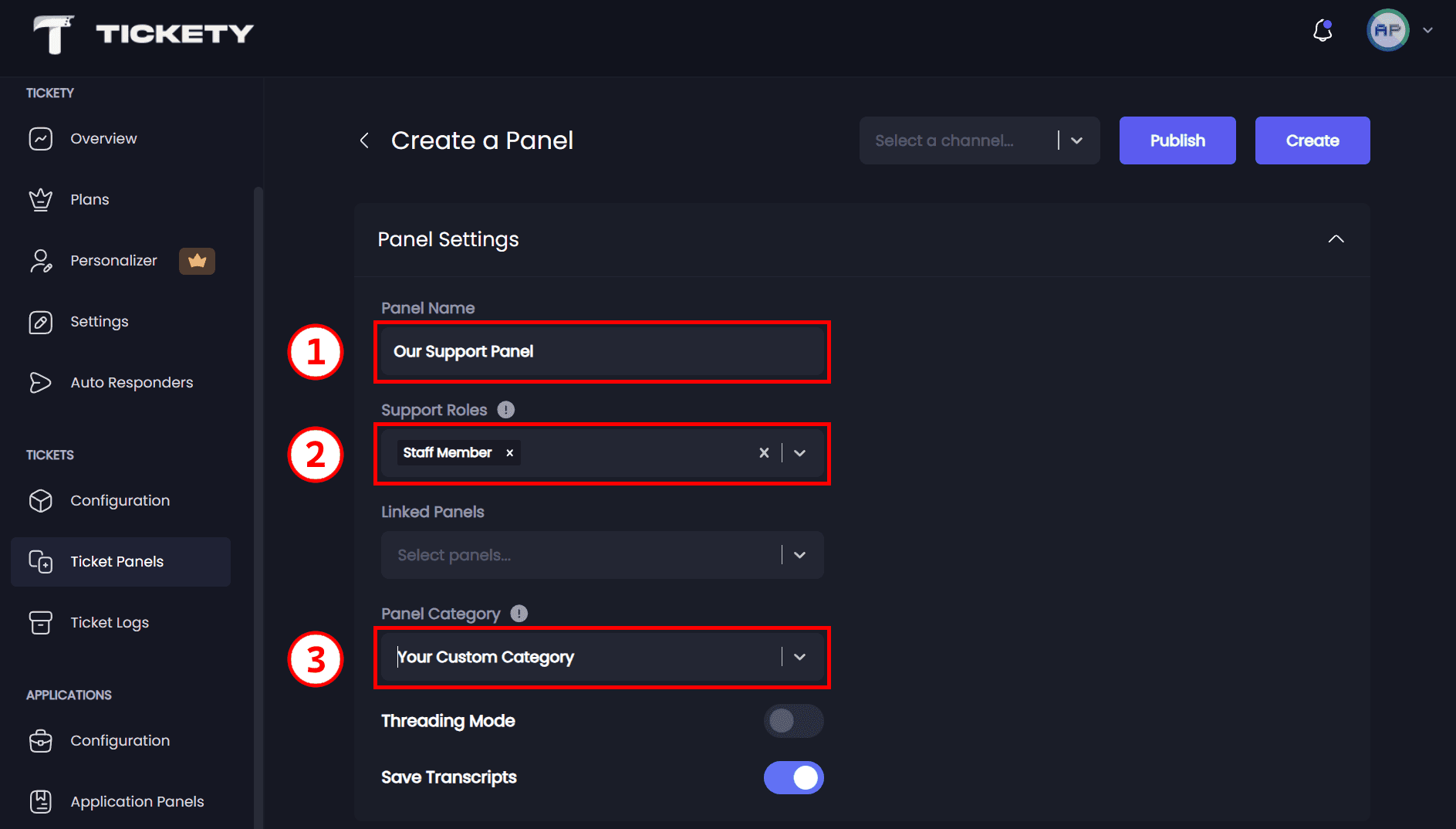Collapse the Panel Settings section
This screenshot has height=829, width=1456.
pyautogui.click(x=1336, y=239)
